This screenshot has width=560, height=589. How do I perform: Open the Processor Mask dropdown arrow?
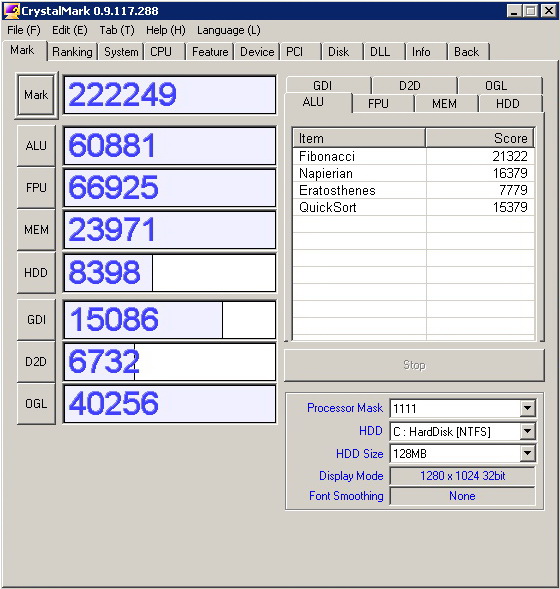click(528, 408)
